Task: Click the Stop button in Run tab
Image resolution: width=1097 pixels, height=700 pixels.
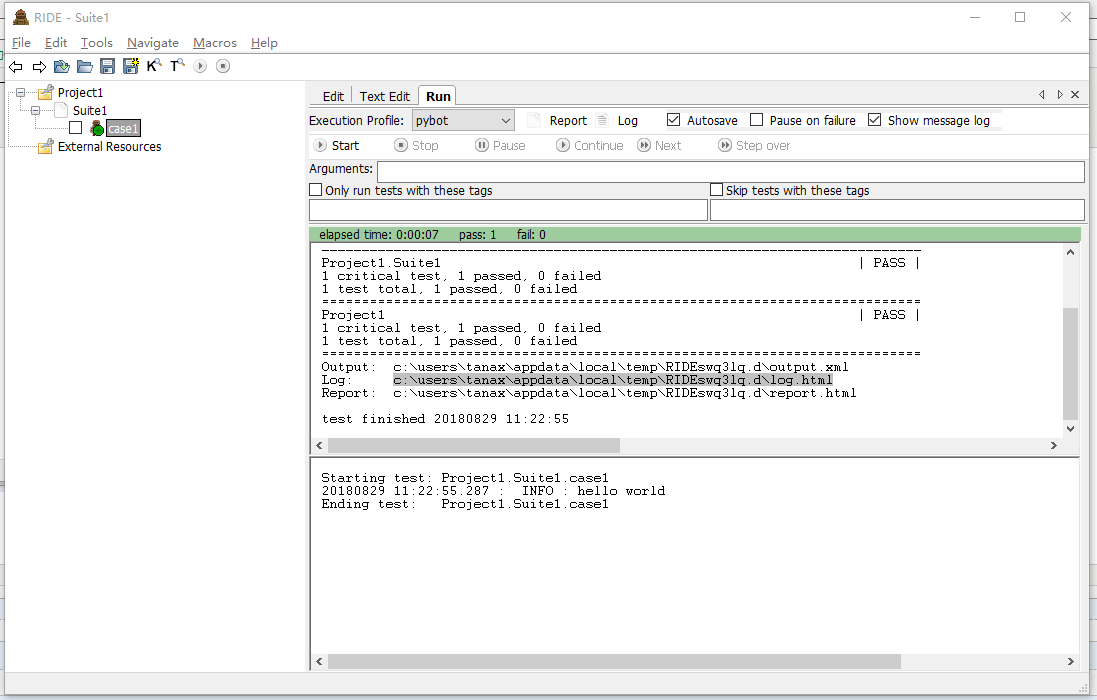Action: coord(416,145)
